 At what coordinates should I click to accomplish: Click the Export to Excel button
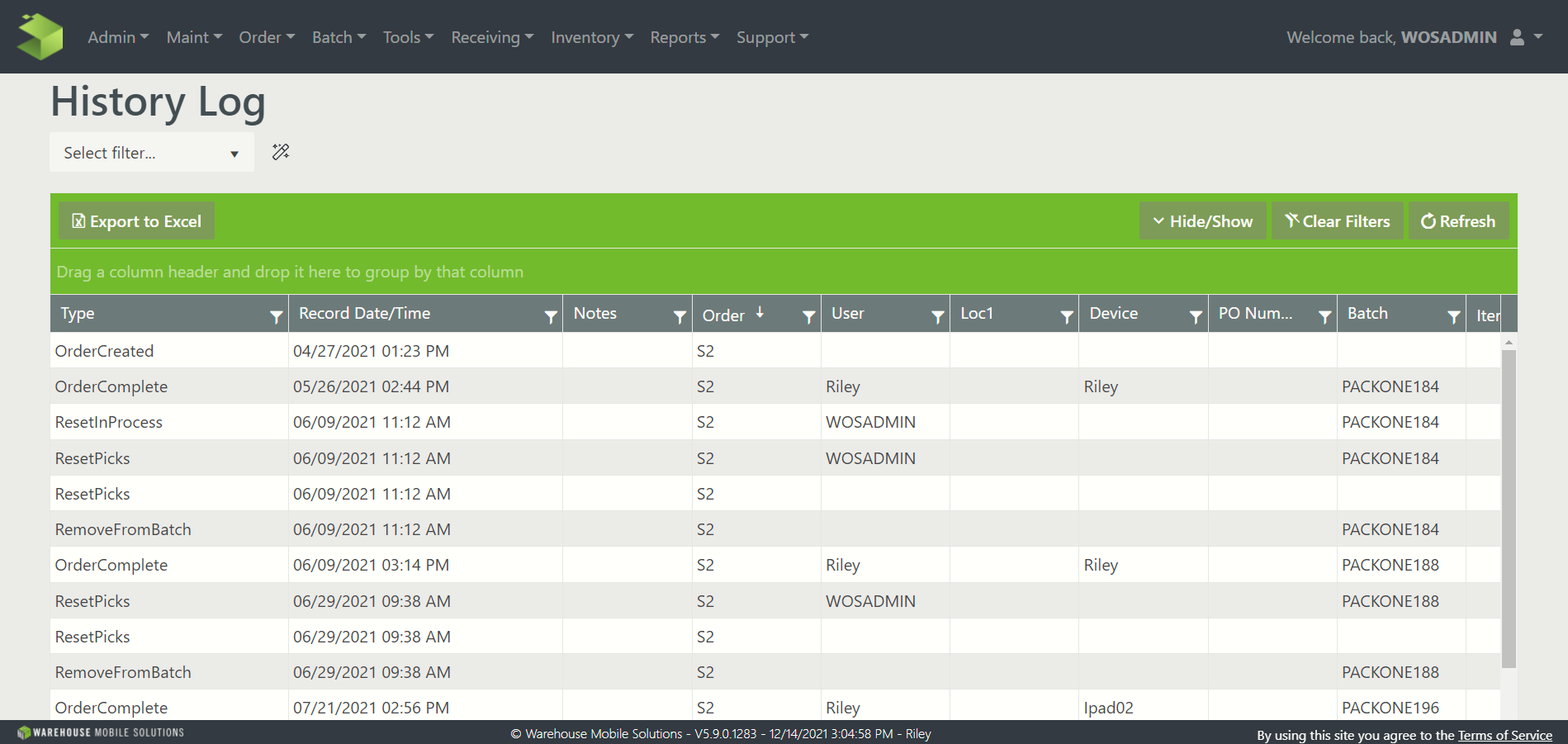[x=137, y=221]
